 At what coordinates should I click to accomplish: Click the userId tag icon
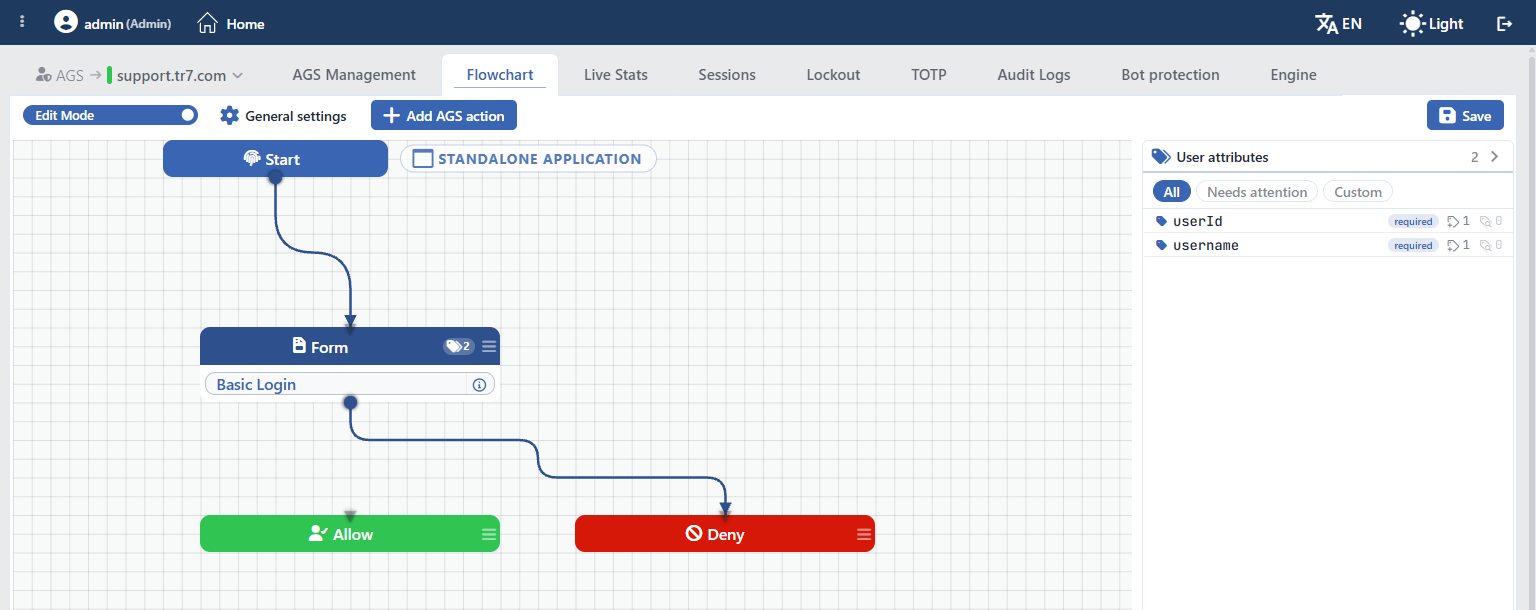point(1161,221)
